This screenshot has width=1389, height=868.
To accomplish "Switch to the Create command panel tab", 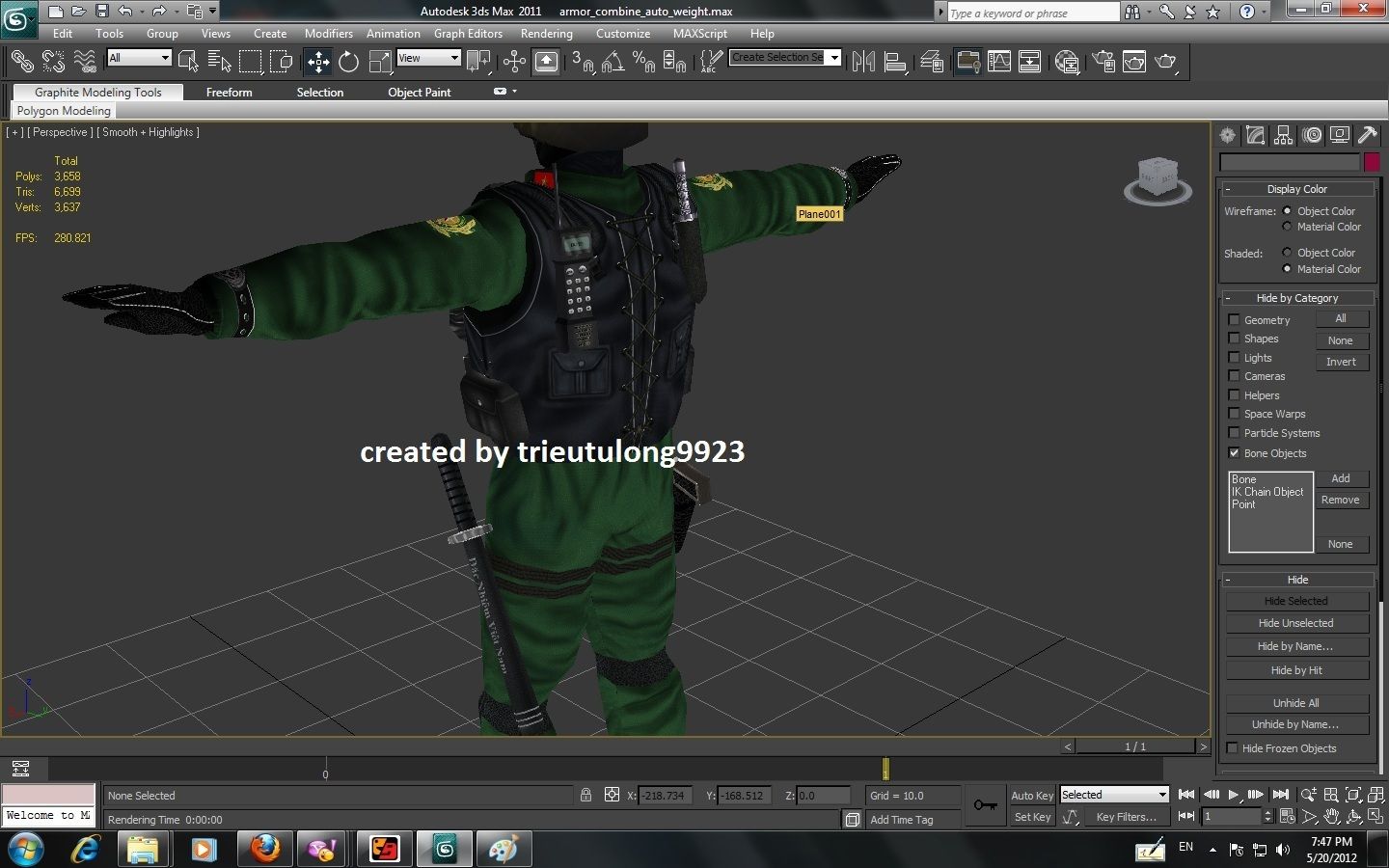I will tap(1227, 136).
